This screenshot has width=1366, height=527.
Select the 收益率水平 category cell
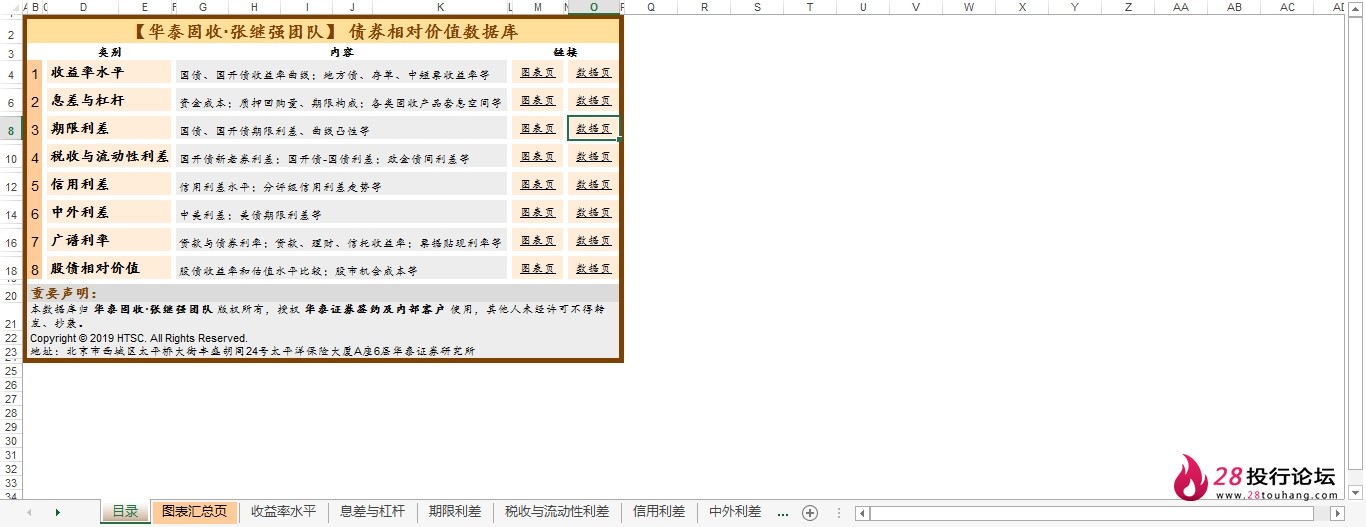tap(109, 72)
